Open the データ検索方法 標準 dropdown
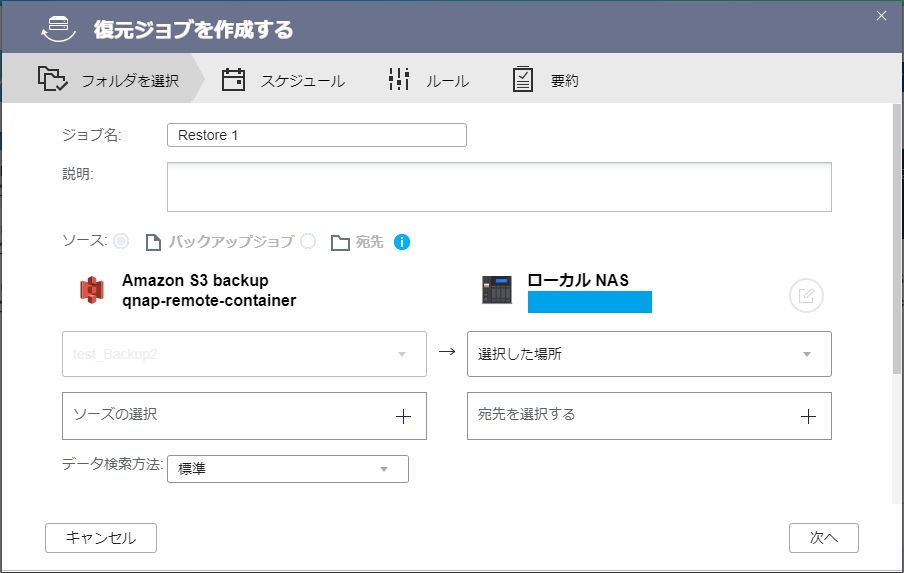Image resolution: width=904 pixels, height=573 pixels. (x=288, y=469)
